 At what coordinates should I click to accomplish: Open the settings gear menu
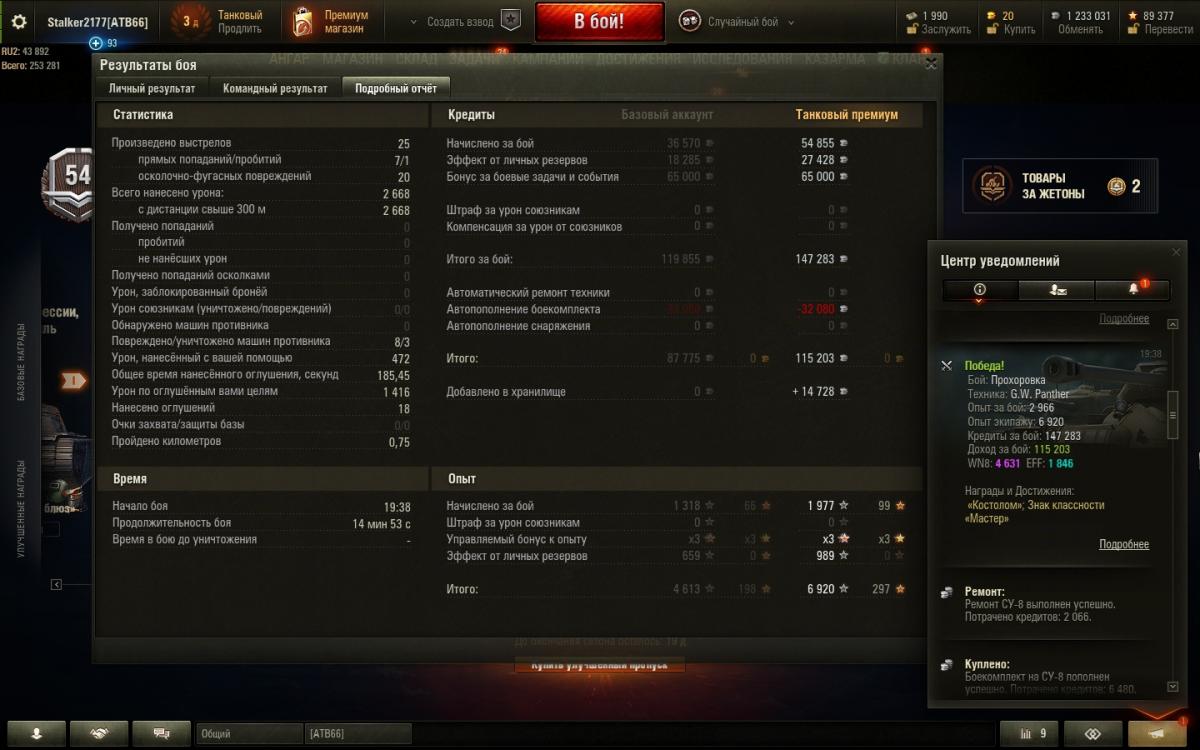coord(18,21)
